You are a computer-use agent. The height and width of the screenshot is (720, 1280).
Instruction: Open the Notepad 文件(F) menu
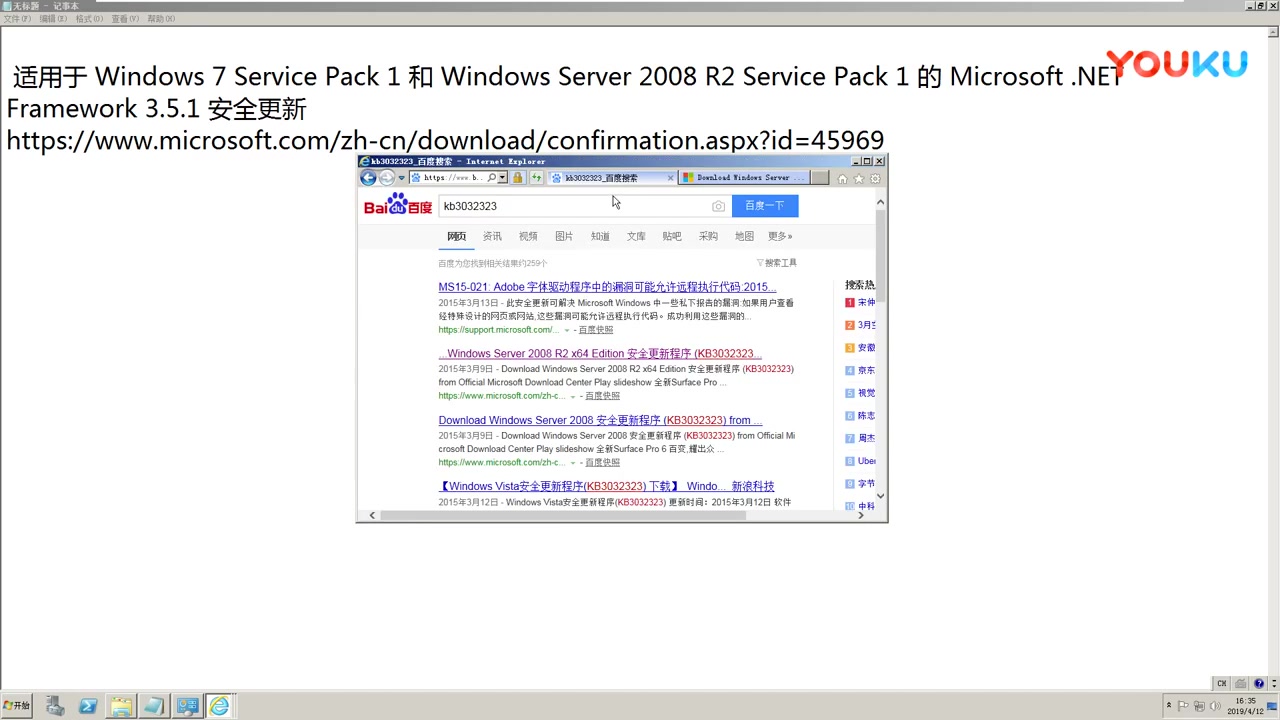(x=18, y=19)
